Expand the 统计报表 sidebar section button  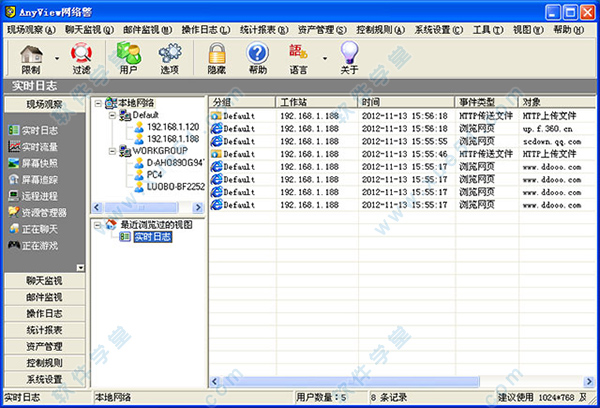(44, 330)
